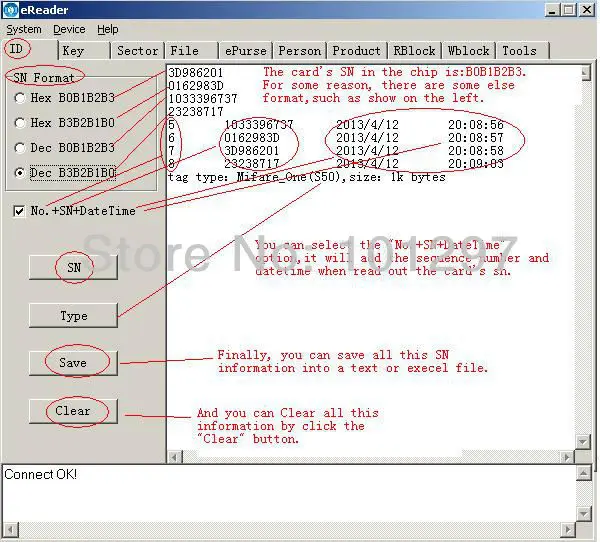Maximize the eReader window
This screenshot has height=542, width=600.
(x=568, y=10)
